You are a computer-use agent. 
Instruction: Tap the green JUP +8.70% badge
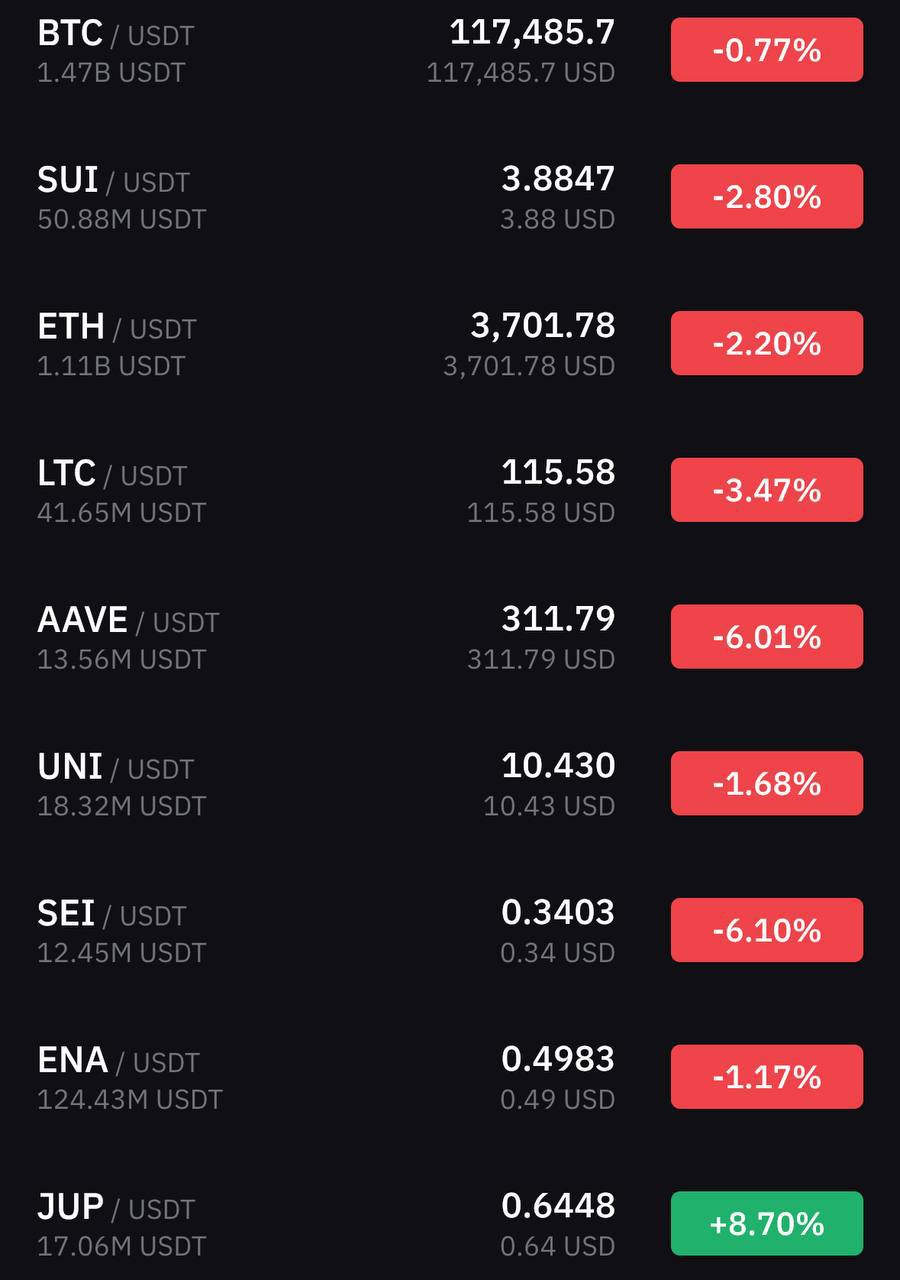click(767, 1223)
